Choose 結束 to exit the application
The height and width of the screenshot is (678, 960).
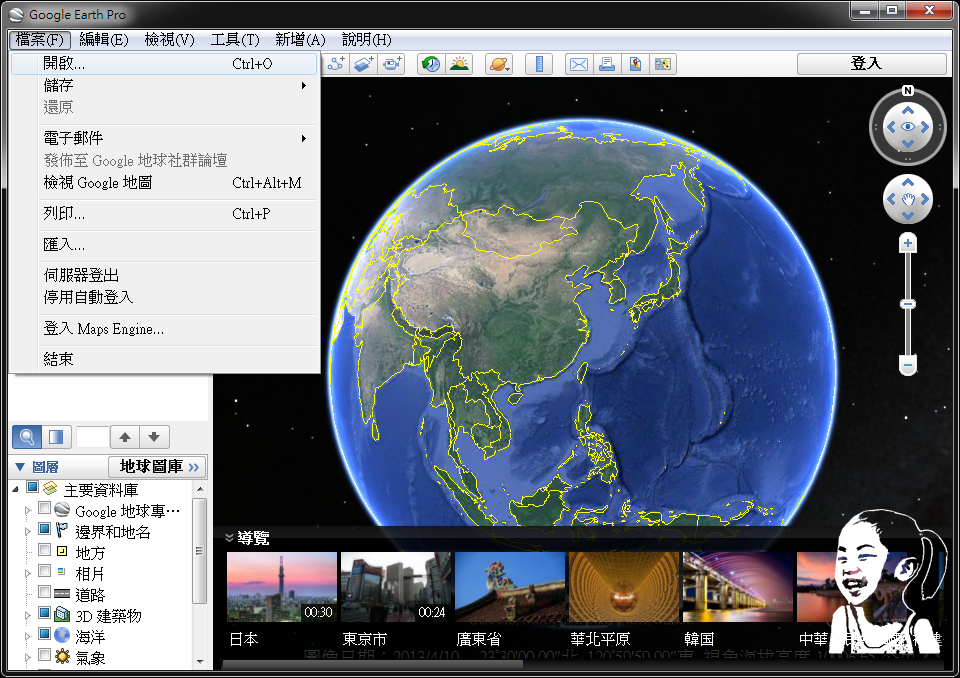click(x=165, y=359)
